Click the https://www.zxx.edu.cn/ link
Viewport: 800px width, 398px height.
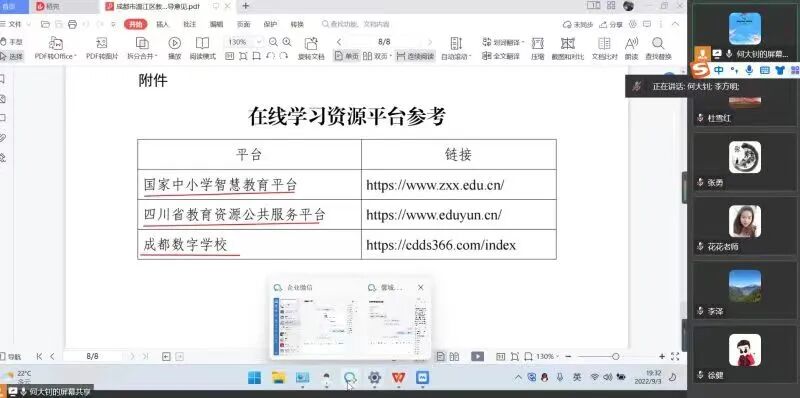point(435,185)
